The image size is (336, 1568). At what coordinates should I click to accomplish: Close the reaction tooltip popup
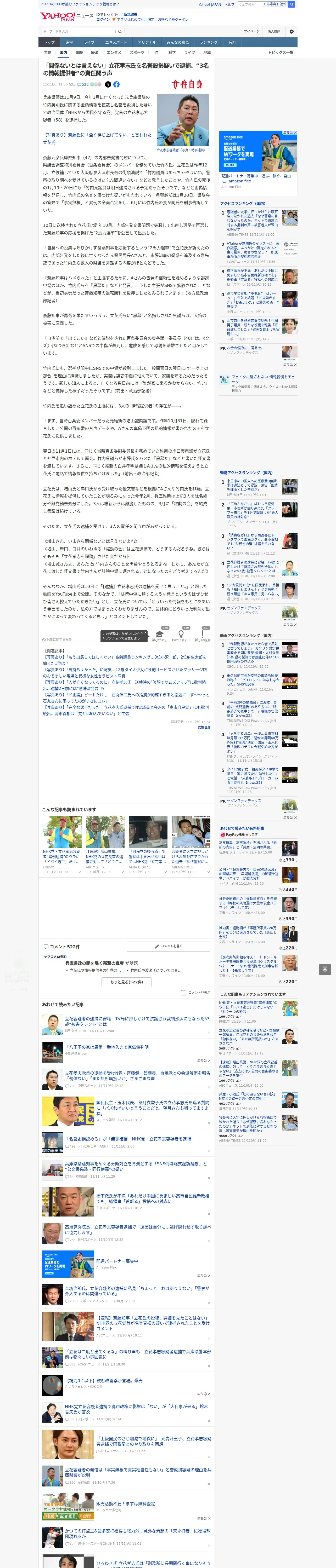coord(145,633)
